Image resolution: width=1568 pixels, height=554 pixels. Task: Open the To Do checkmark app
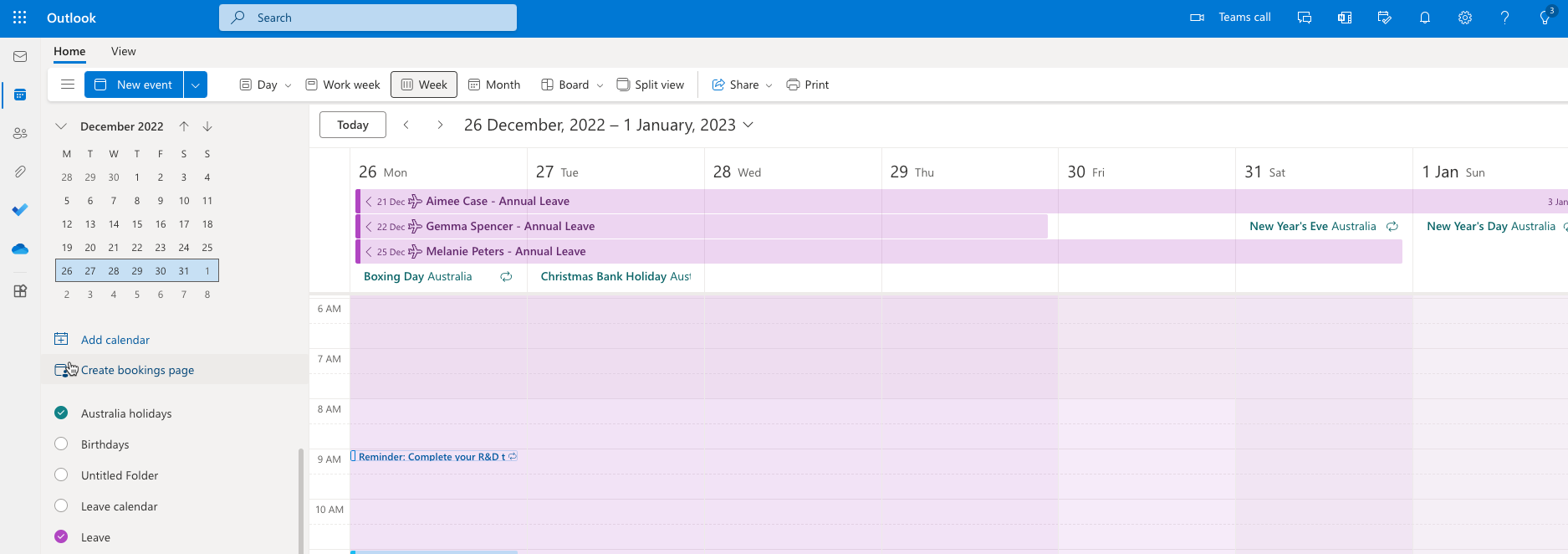click(x=20, y=210)
